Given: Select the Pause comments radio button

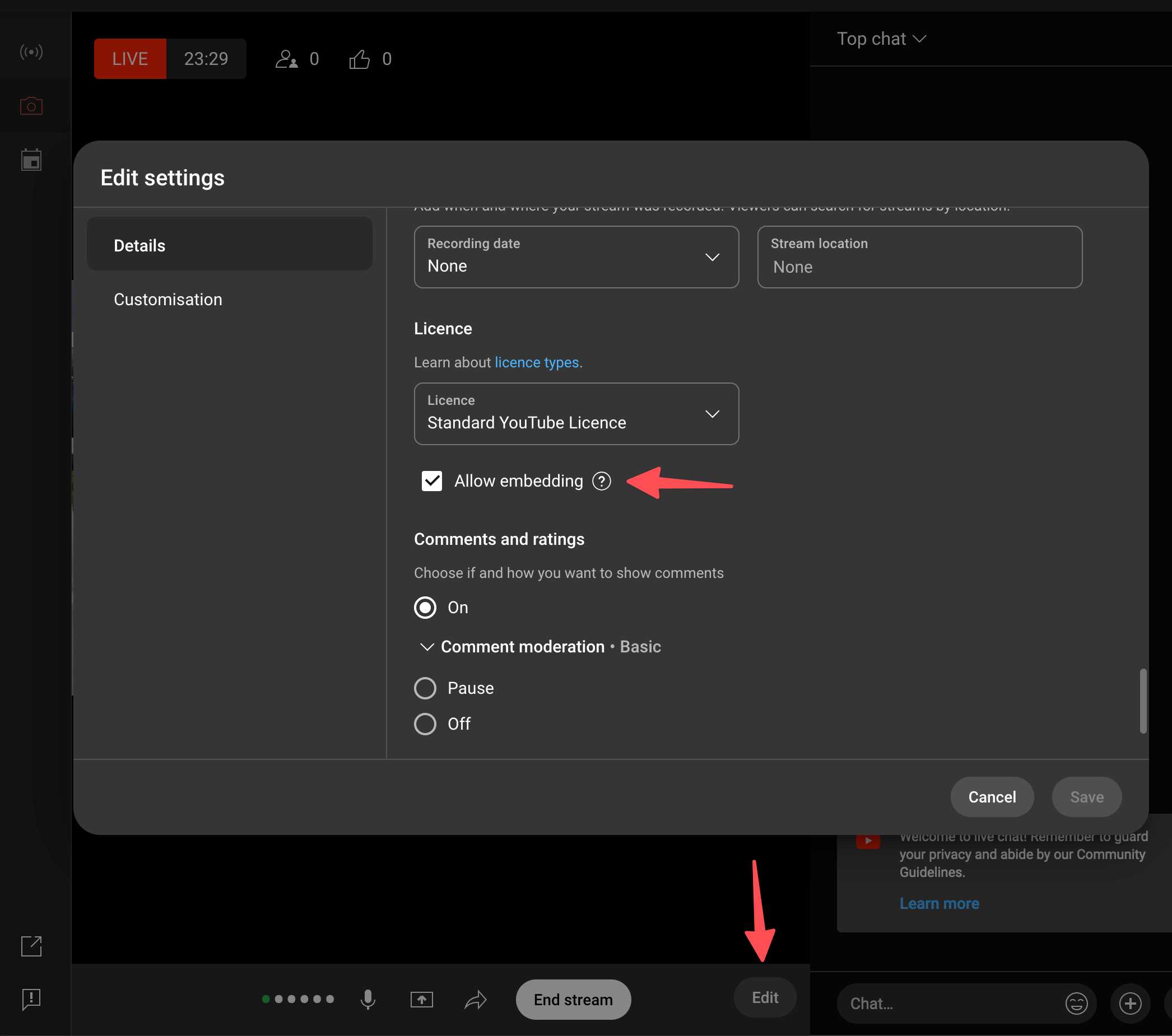Looking at the screenshot, I should 425,688.
